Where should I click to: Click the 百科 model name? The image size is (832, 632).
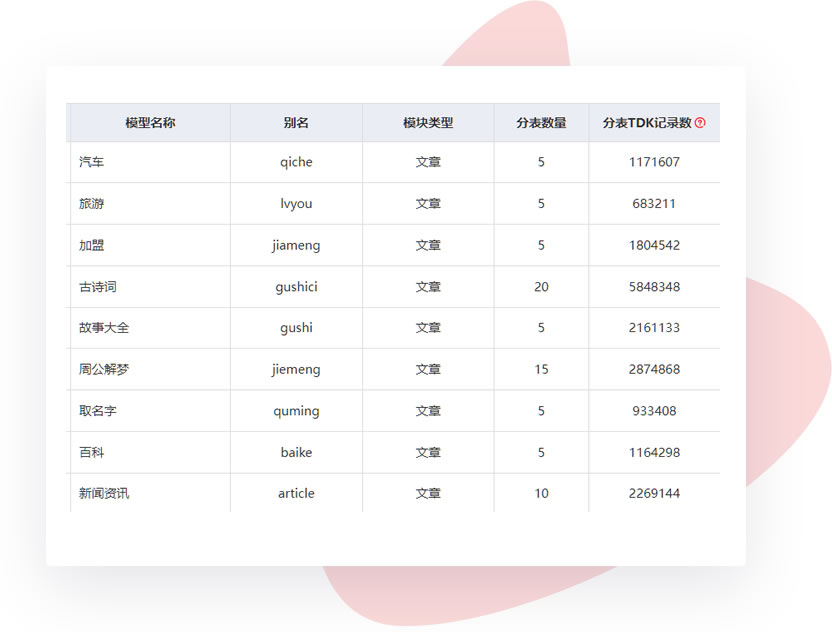[92, 452]
